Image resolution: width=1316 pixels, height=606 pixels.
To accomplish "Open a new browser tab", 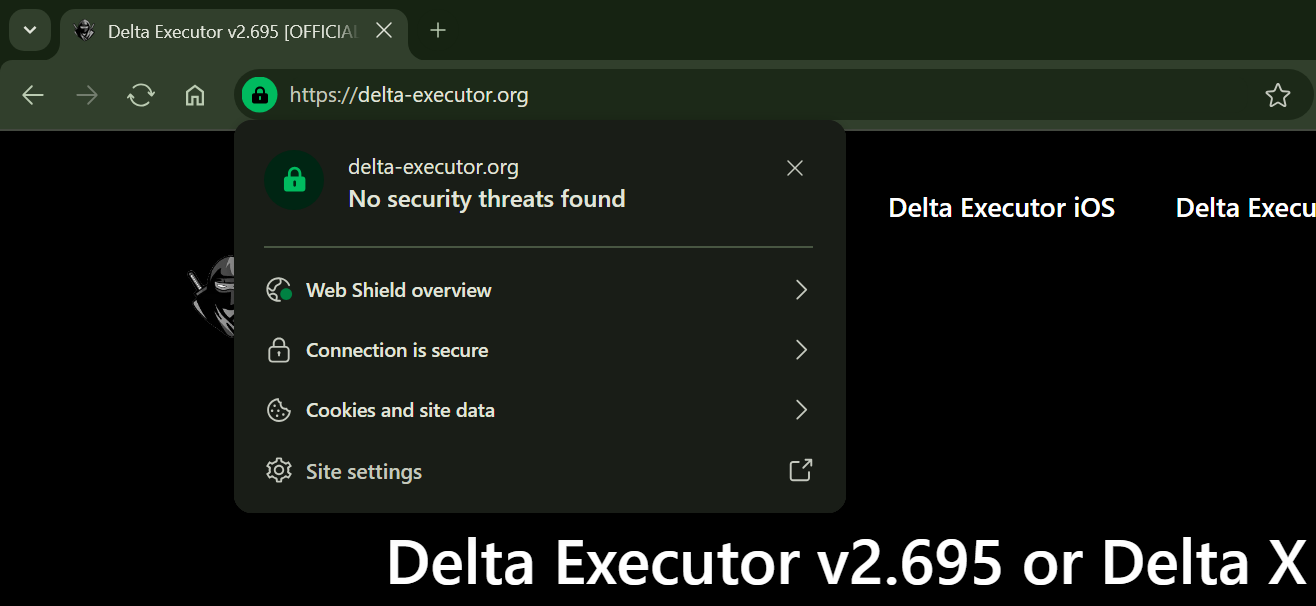I will [x=437, y=30].
